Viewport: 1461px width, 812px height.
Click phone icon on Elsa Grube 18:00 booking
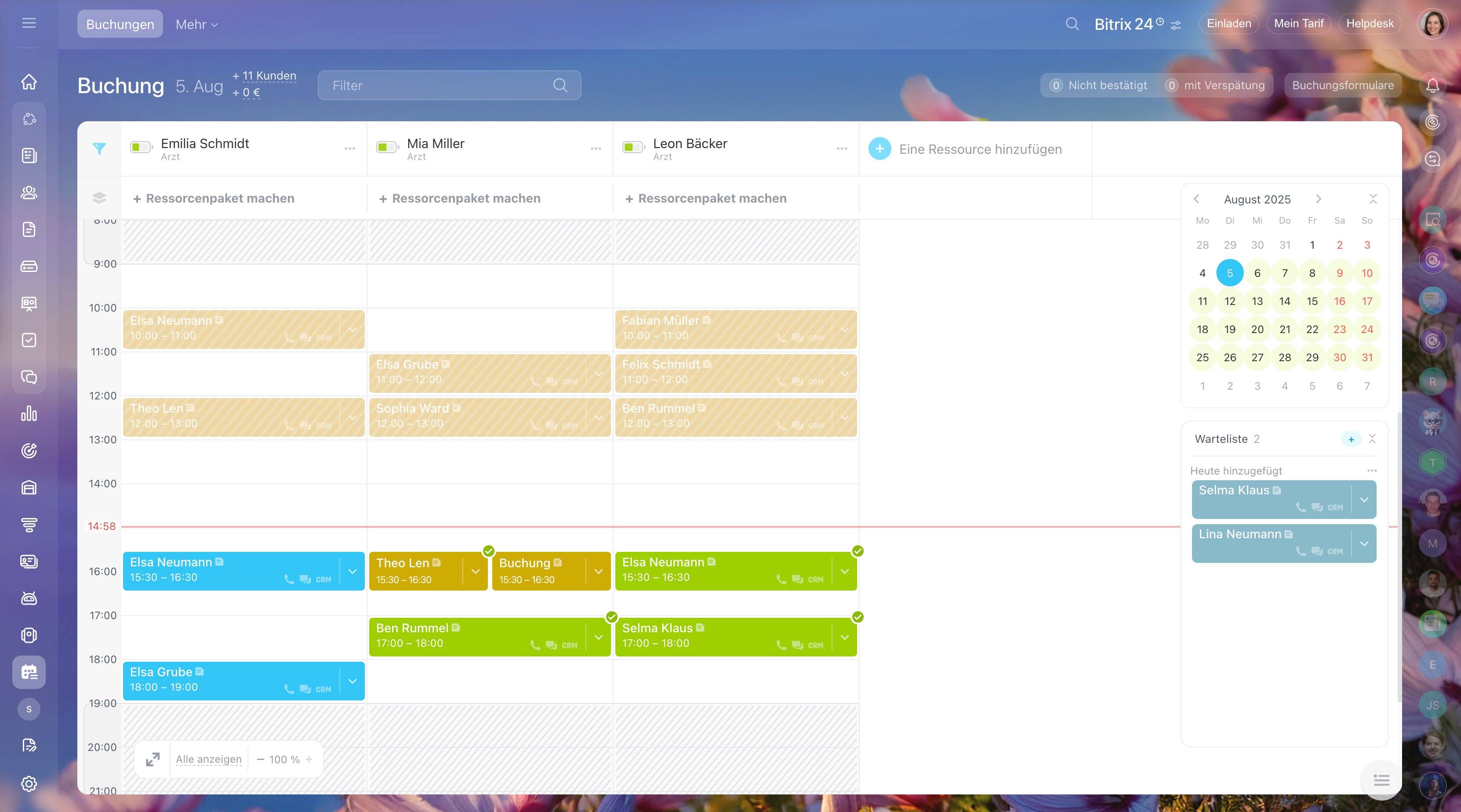point(289,689)
